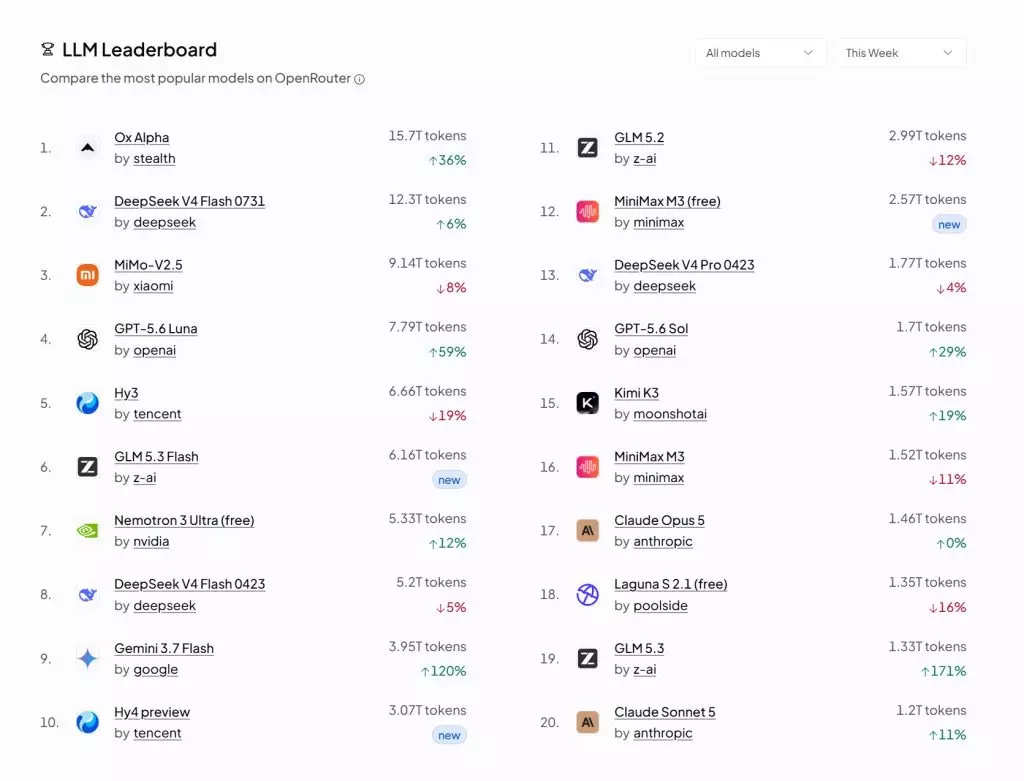Open the This Week time range dropdown
This screenshot has width=1024, height=781.
tap(901, 53)
